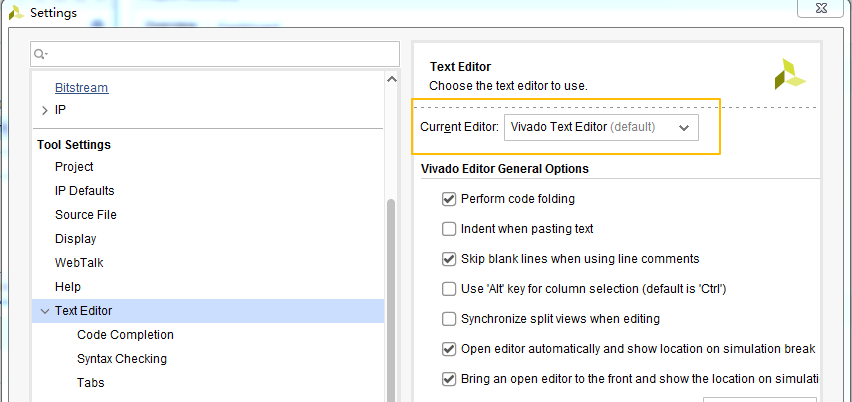Select the Help settings entry

pos(68,287)
